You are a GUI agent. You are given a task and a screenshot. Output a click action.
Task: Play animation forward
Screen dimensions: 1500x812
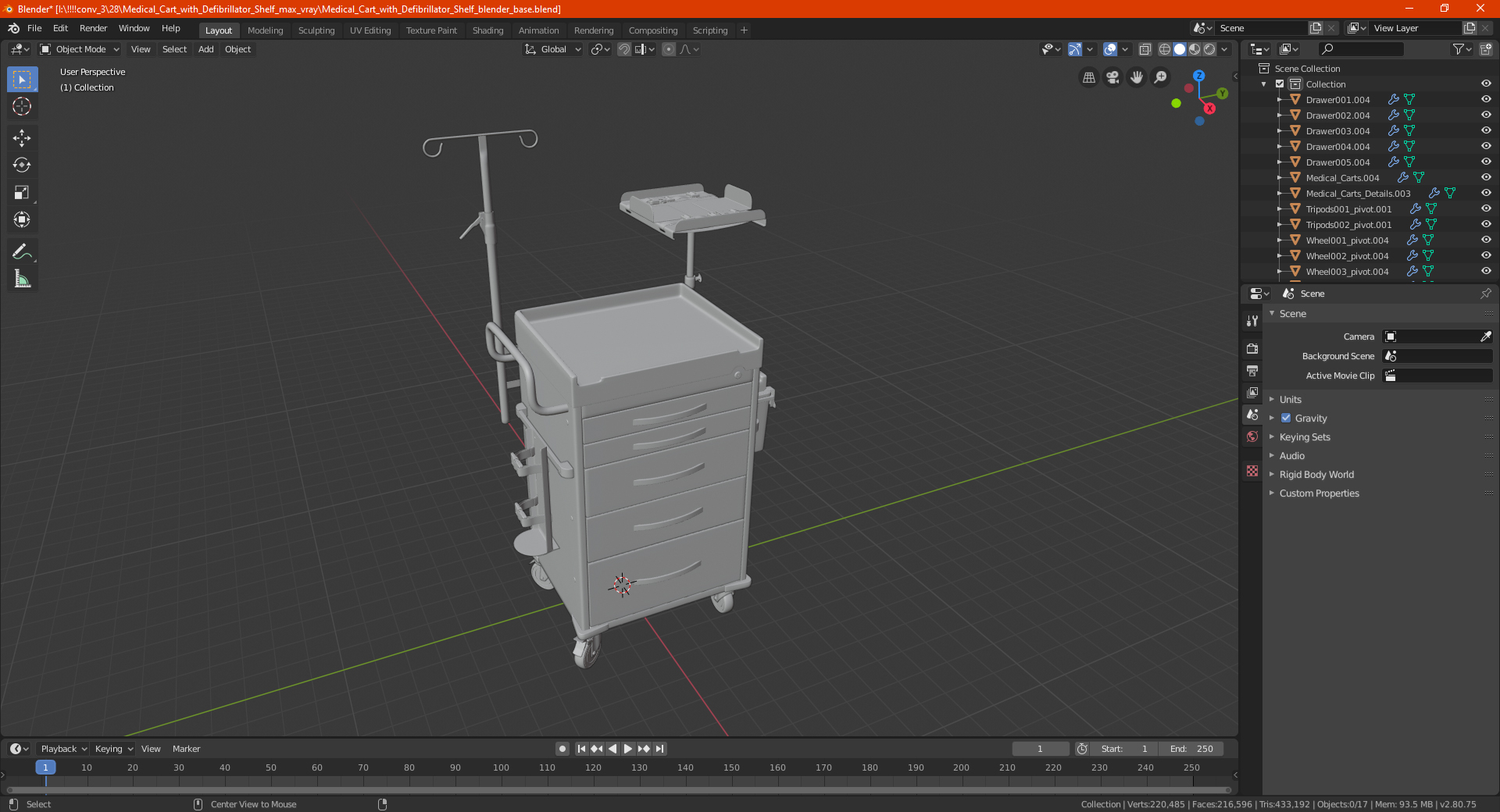[628, 749]
